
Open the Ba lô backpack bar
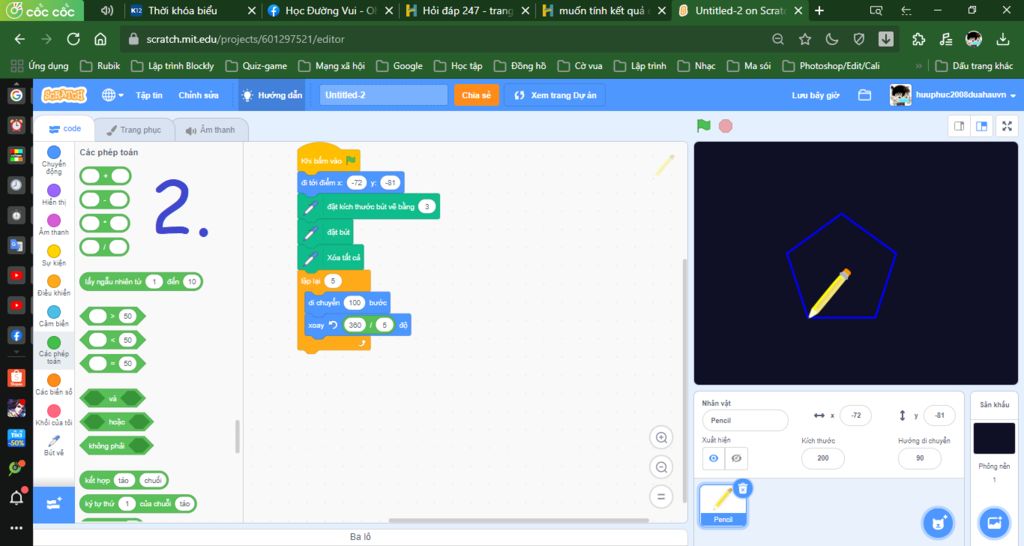360,537
